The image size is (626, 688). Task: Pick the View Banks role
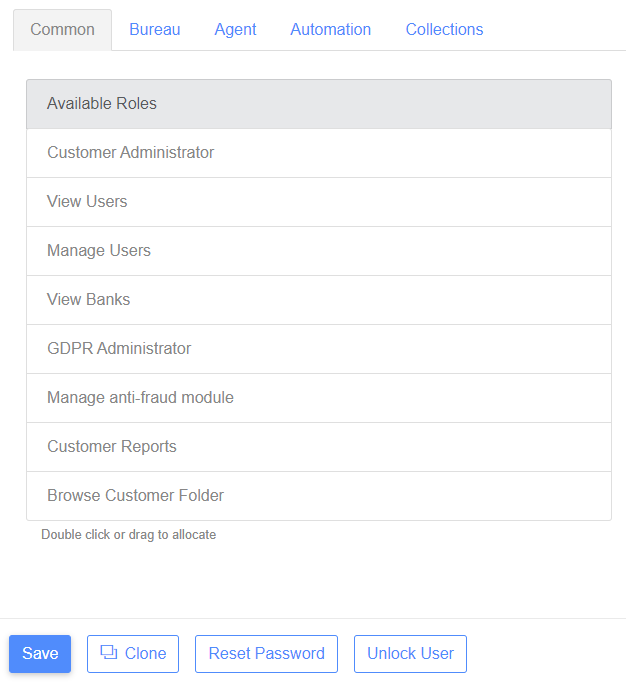click(319, 300)
